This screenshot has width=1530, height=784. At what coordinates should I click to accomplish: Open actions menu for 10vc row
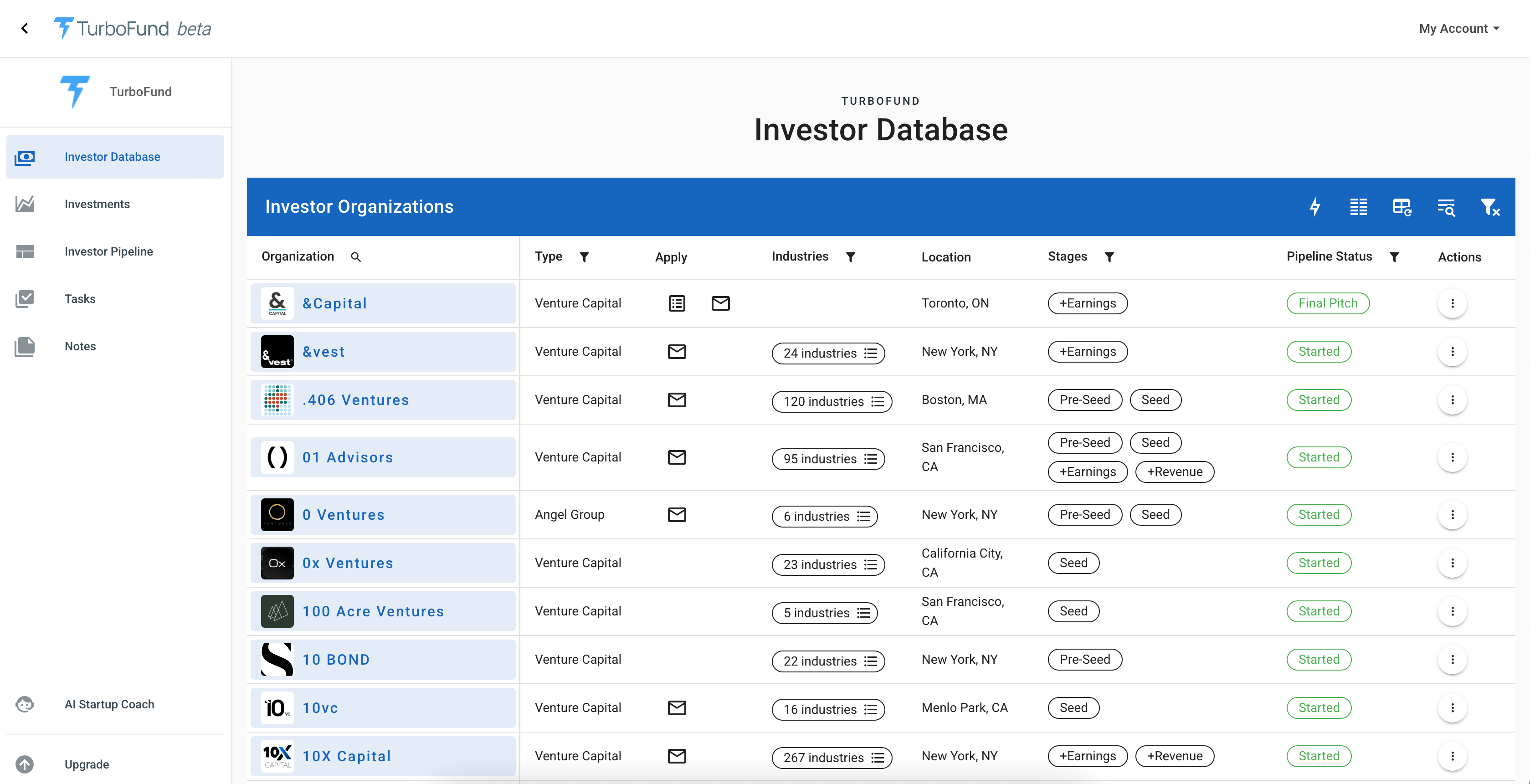[x=1453, y=708]
